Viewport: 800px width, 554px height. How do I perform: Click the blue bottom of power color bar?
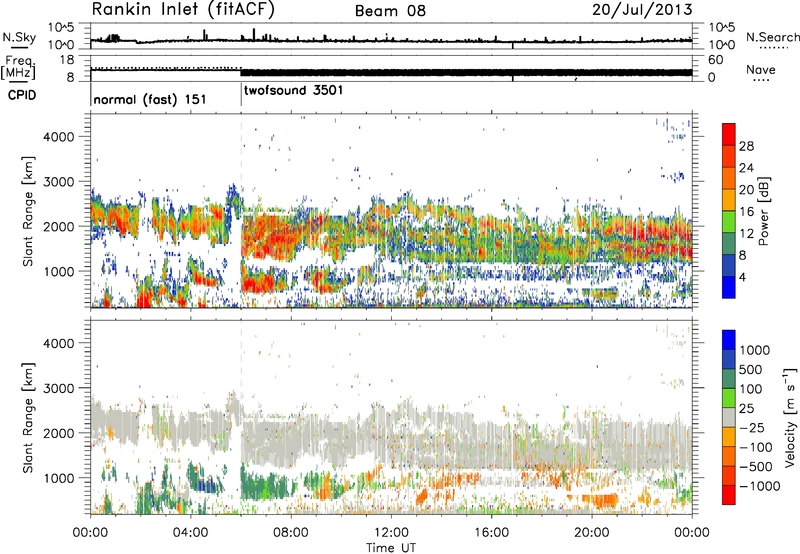729,287
